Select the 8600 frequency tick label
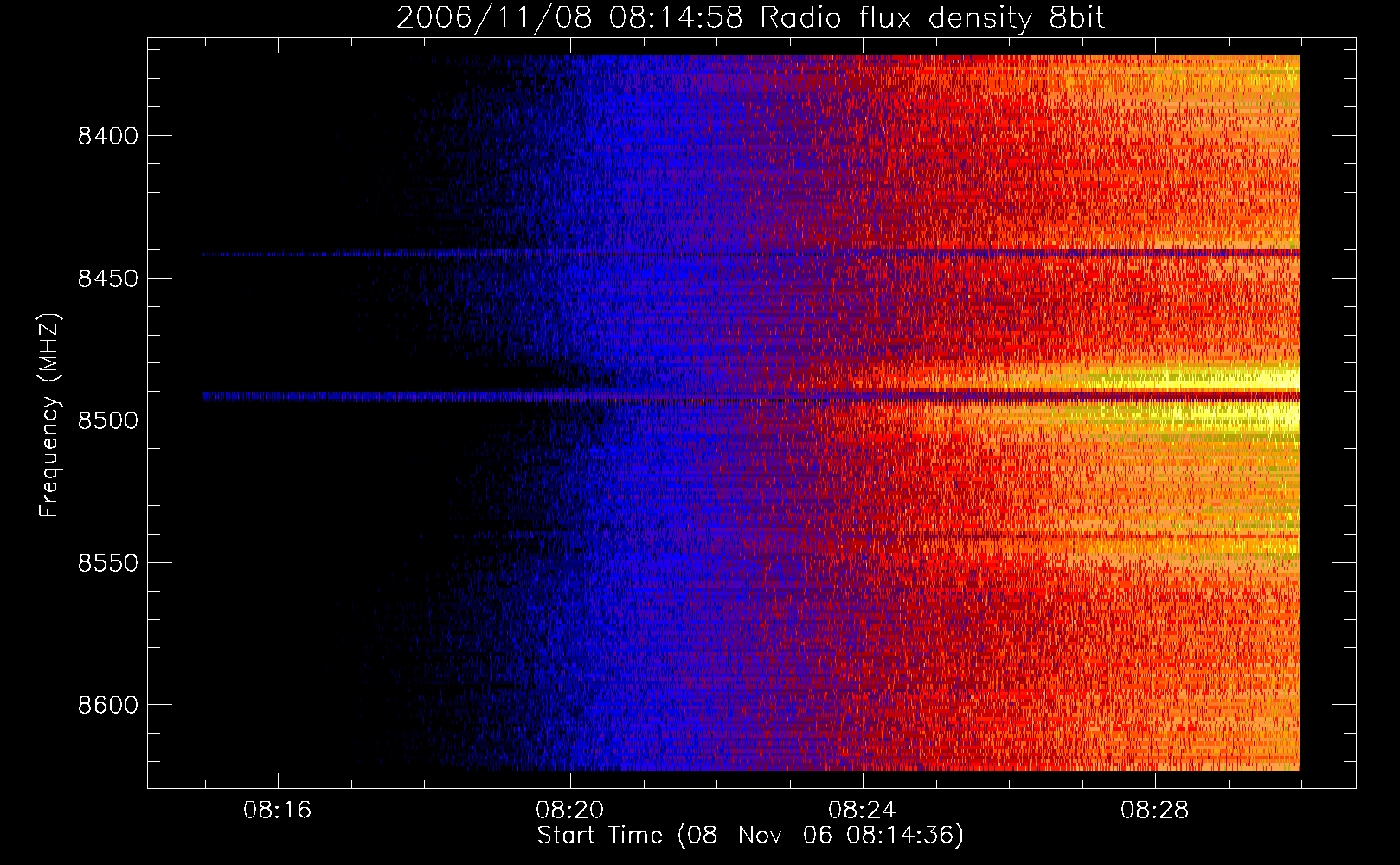The height and width of the screenshot is (865, 1400). (x=108, y=705)
